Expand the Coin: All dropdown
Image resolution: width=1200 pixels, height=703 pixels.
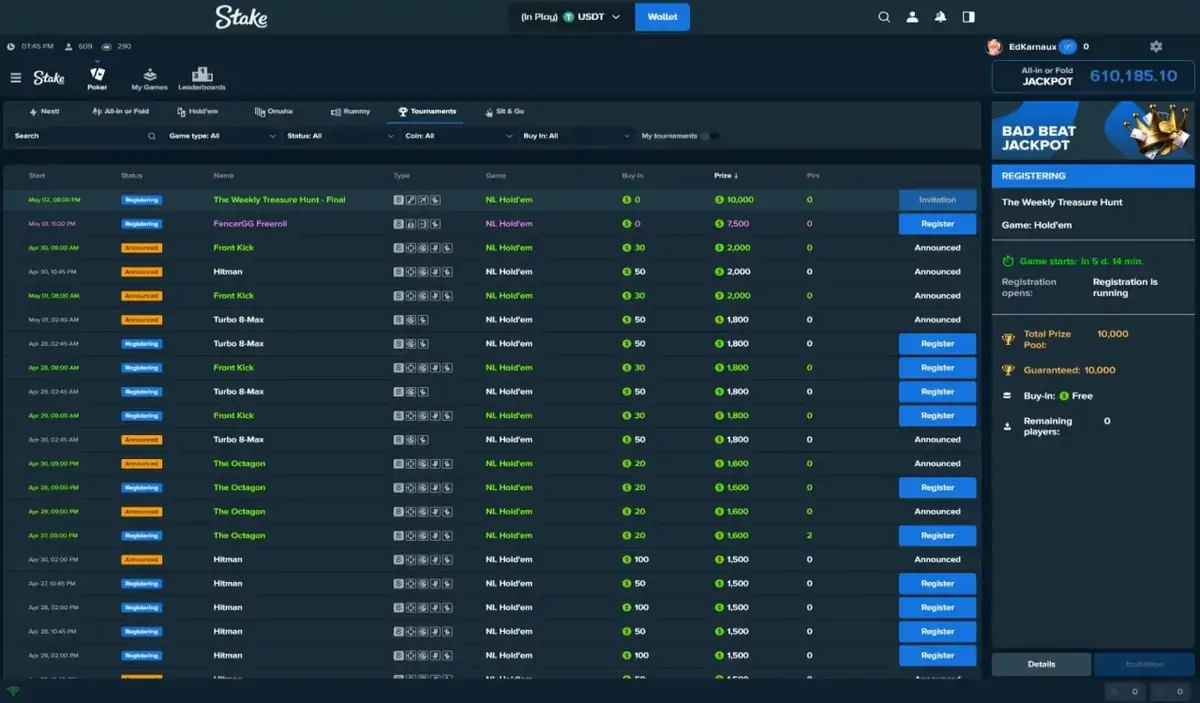[458, 136]
